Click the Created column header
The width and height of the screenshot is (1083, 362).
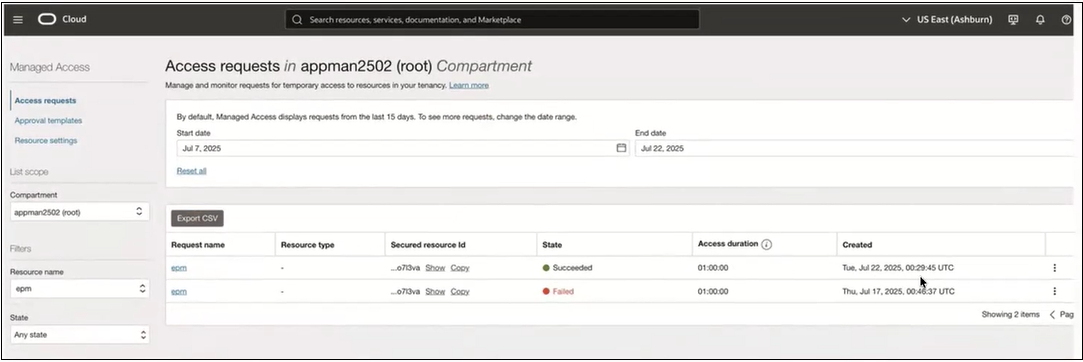point(857,245)
